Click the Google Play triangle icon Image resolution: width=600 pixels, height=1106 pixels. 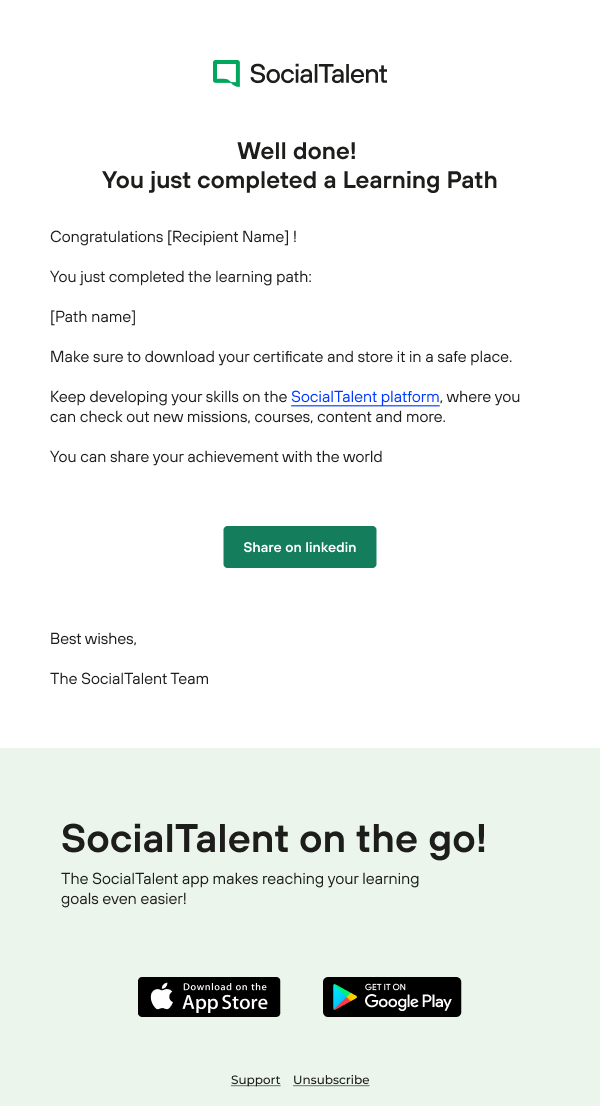coord(345,997)
